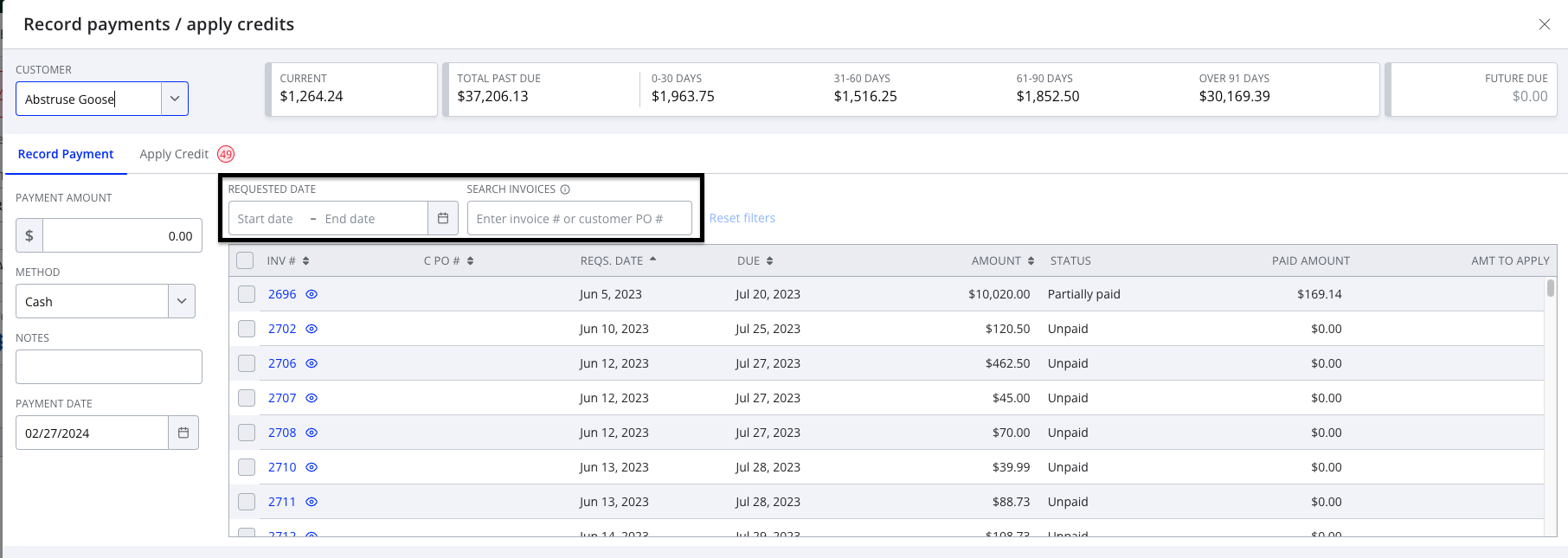Open invoice 2702 link
The image size is (1568, 558).
point(282,329)
